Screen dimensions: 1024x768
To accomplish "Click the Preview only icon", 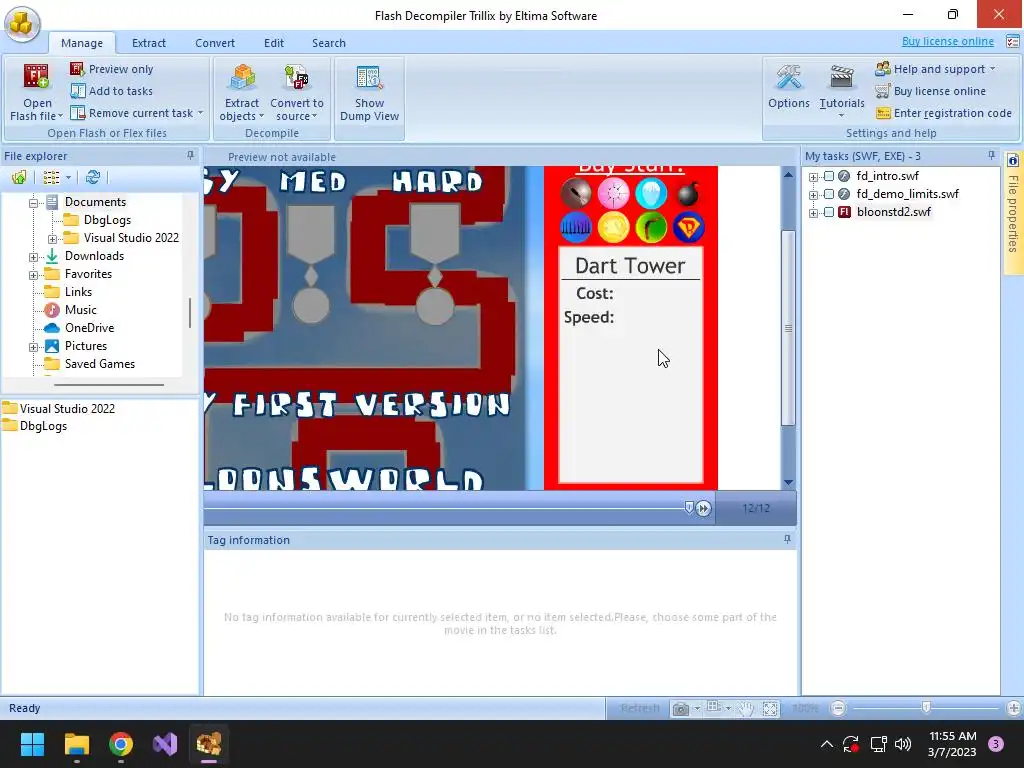I will coord(77,69).
